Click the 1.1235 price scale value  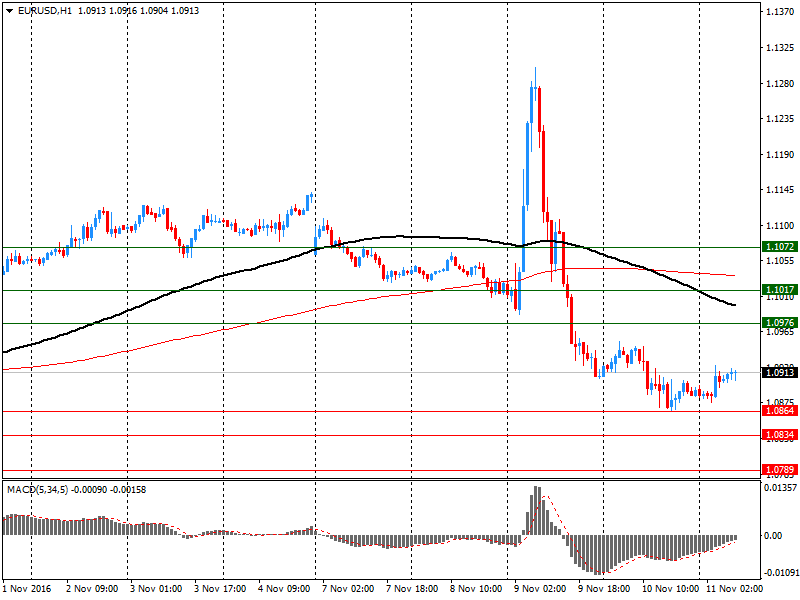(780, 119)
